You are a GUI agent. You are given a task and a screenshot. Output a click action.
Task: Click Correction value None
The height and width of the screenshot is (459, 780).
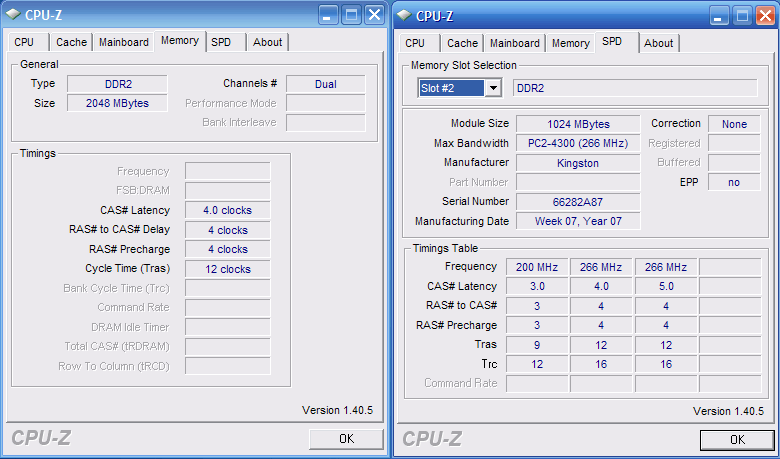(x=734, y=124)
